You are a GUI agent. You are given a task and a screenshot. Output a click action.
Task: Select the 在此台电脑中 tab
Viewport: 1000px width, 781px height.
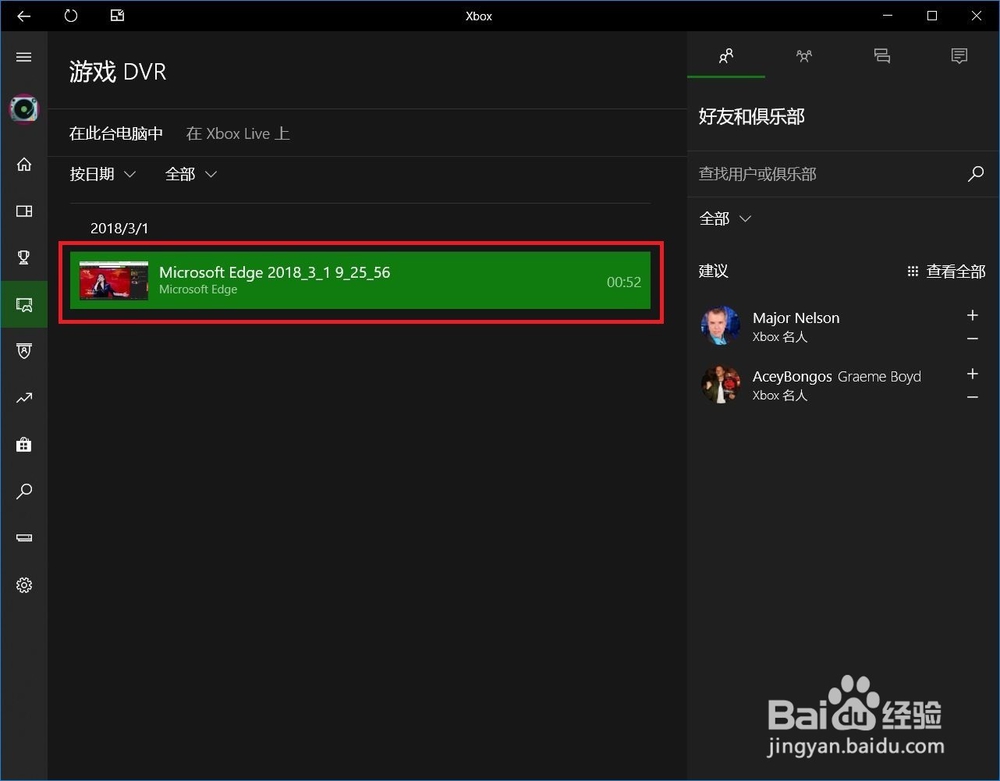[116, 133]
